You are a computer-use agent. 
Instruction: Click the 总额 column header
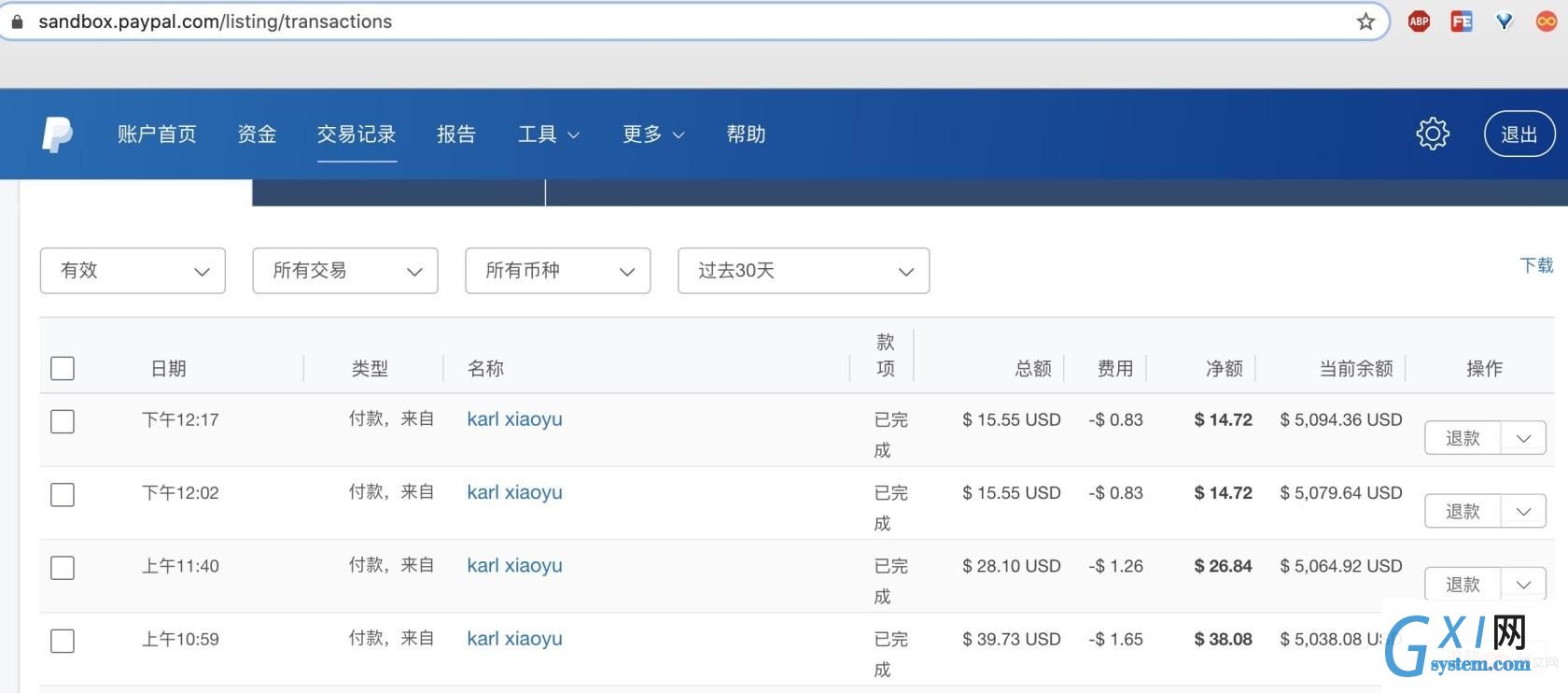click(x=1033, y=369)
